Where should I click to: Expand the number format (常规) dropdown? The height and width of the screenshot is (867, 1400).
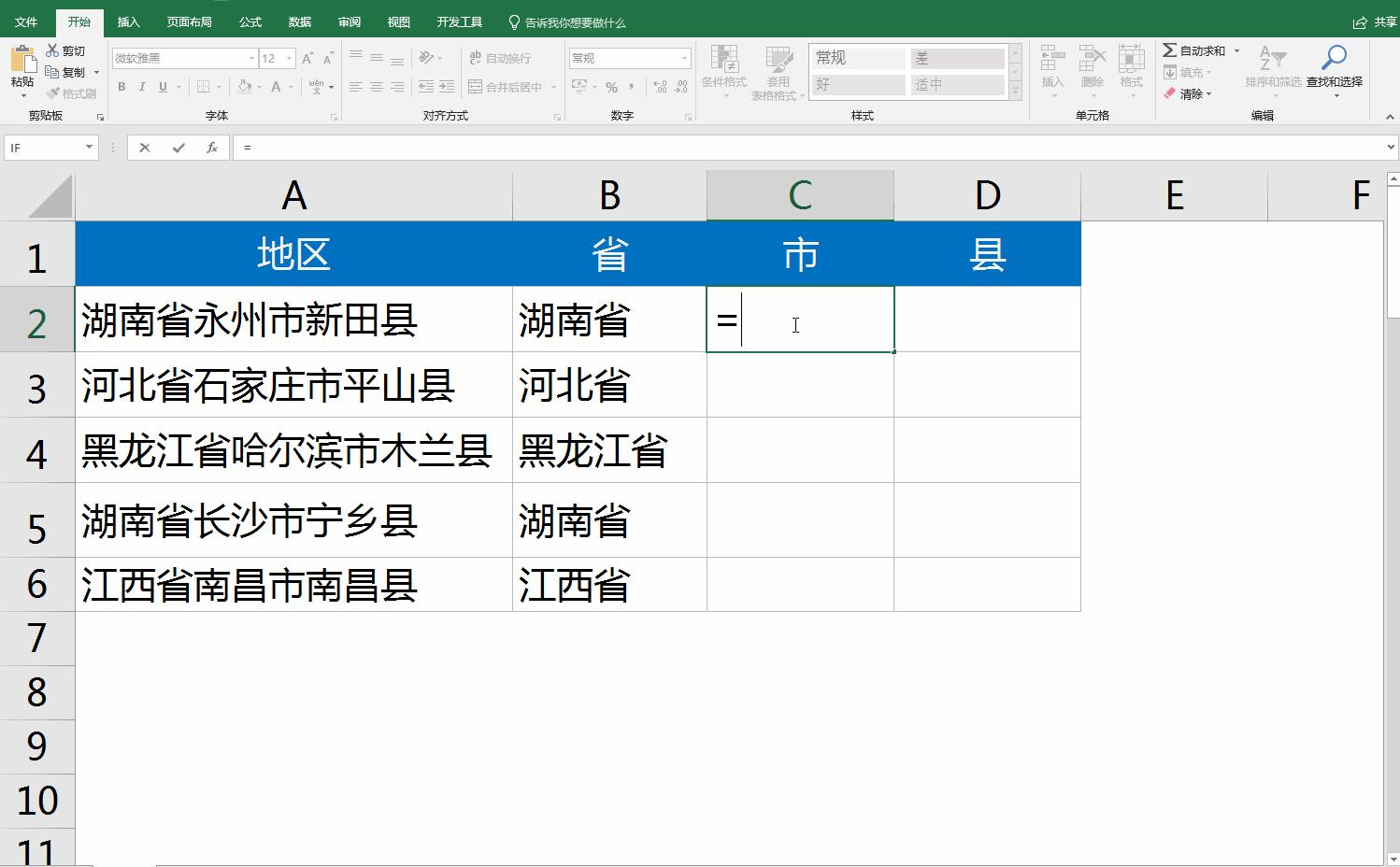[683, 57]
